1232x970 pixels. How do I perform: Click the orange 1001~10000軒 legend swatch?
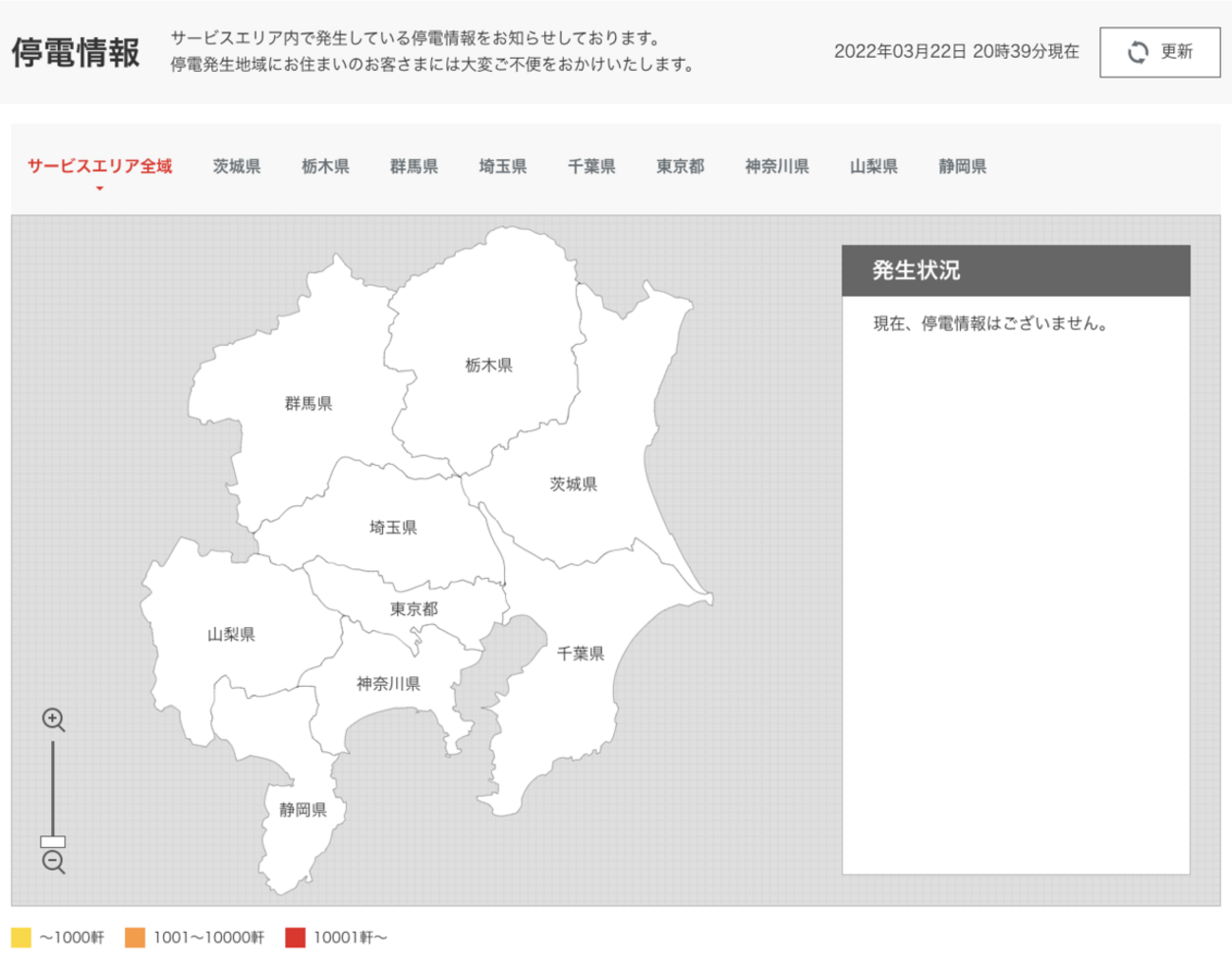[136, 938]
